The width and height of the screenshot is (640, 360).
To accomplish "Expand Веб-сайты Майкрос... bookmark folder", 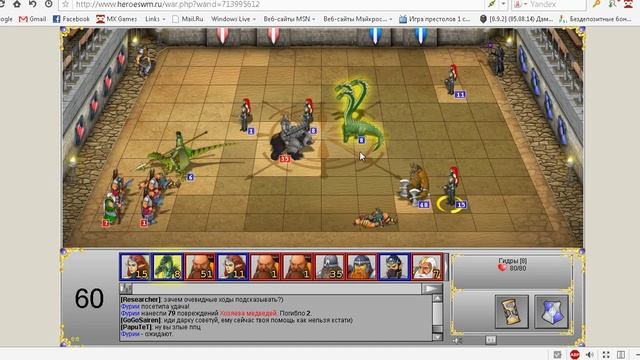I will 358,19.
